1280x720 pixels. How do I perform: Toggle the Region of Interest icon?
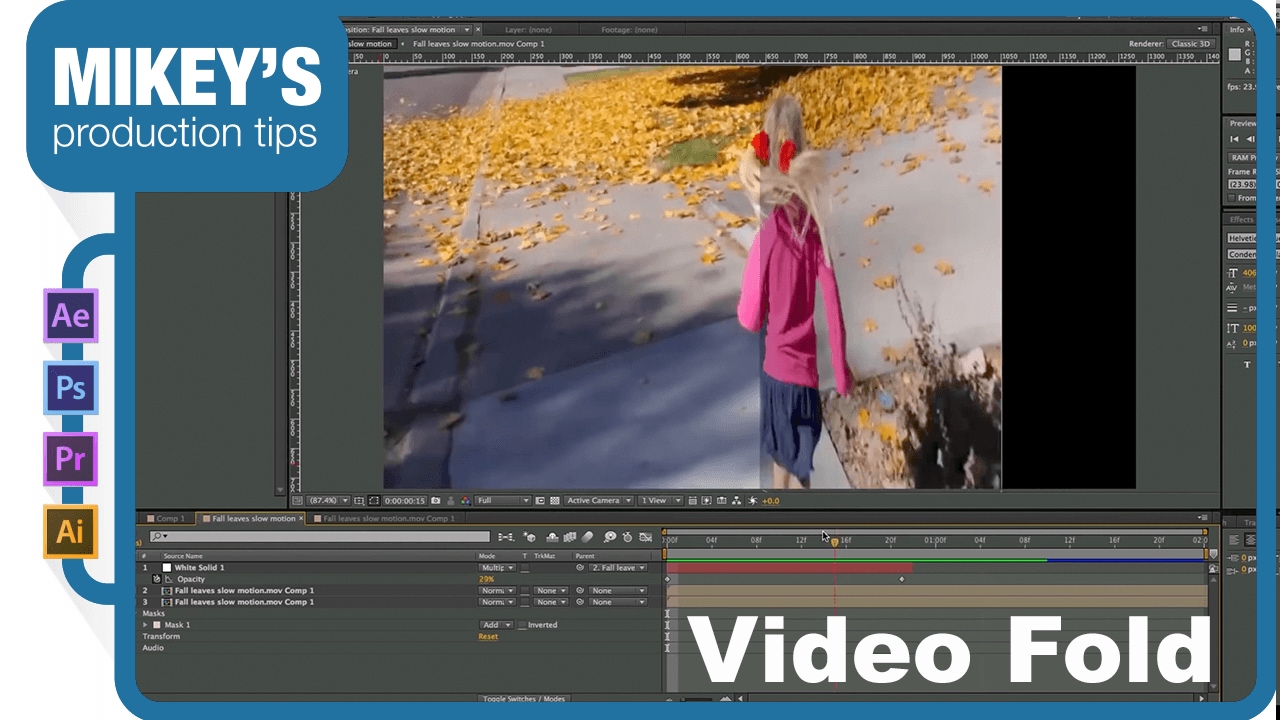pyautogui.click(x=540, y=500)
